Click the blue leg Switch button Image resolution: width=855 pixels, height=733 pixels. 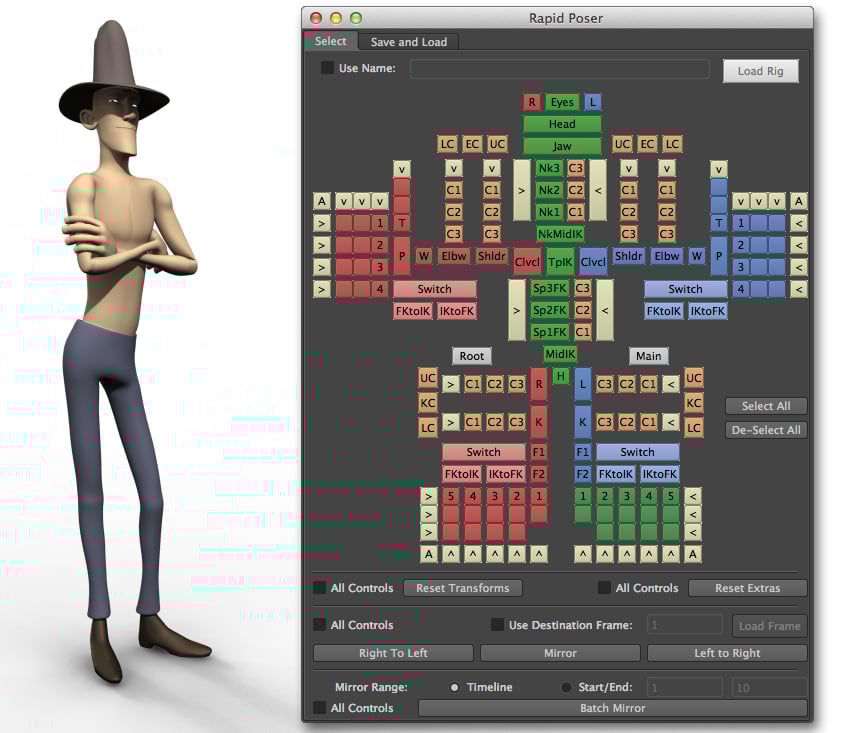pyautogui.click(x=637, y=452)
